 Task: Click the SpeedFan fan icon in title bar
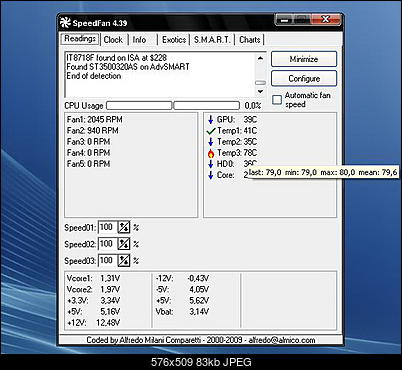(x=65, y=23)
